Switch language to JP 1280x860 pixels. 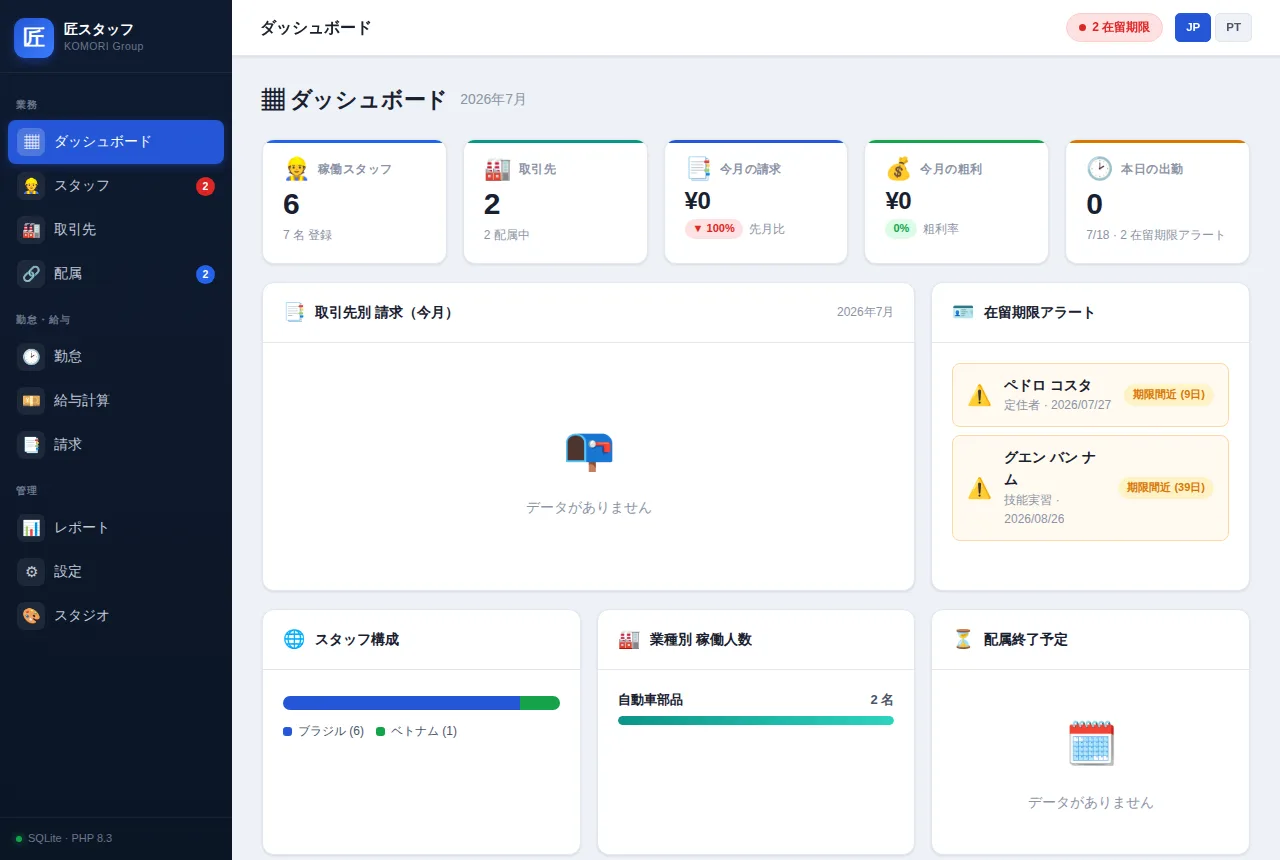pyautogui.click(x=1193, y=27)
